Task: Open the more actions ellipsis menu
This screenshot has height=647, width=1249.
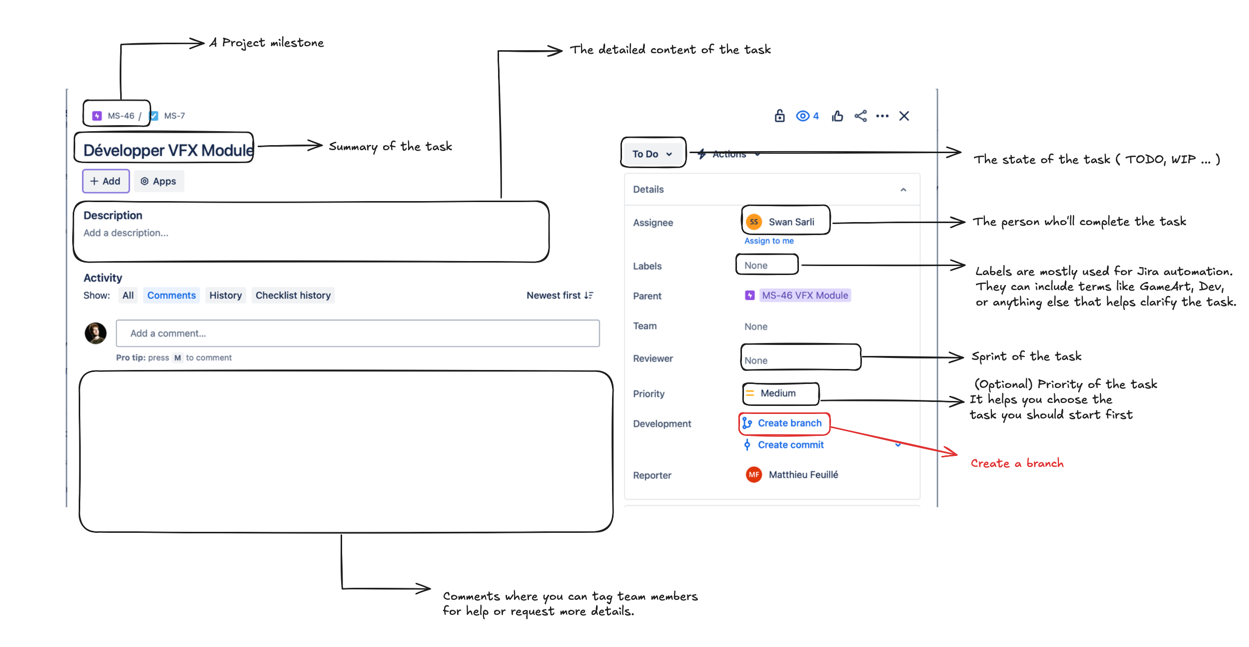Action: (882, 115)
